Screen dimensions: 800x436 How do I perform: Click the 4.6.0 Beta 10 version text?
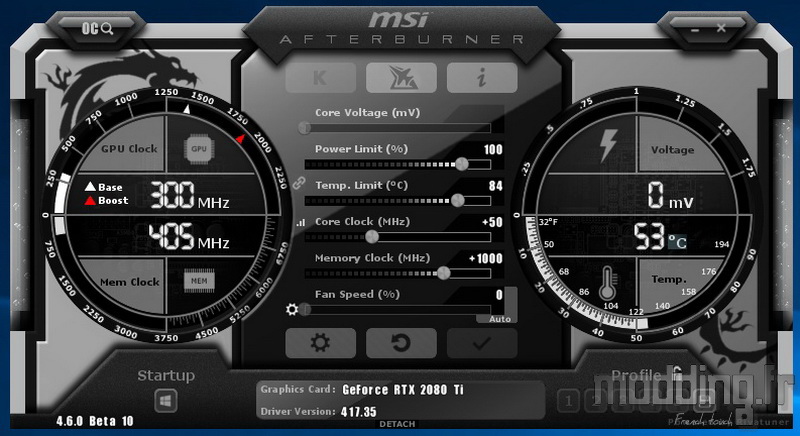point(94,421)
